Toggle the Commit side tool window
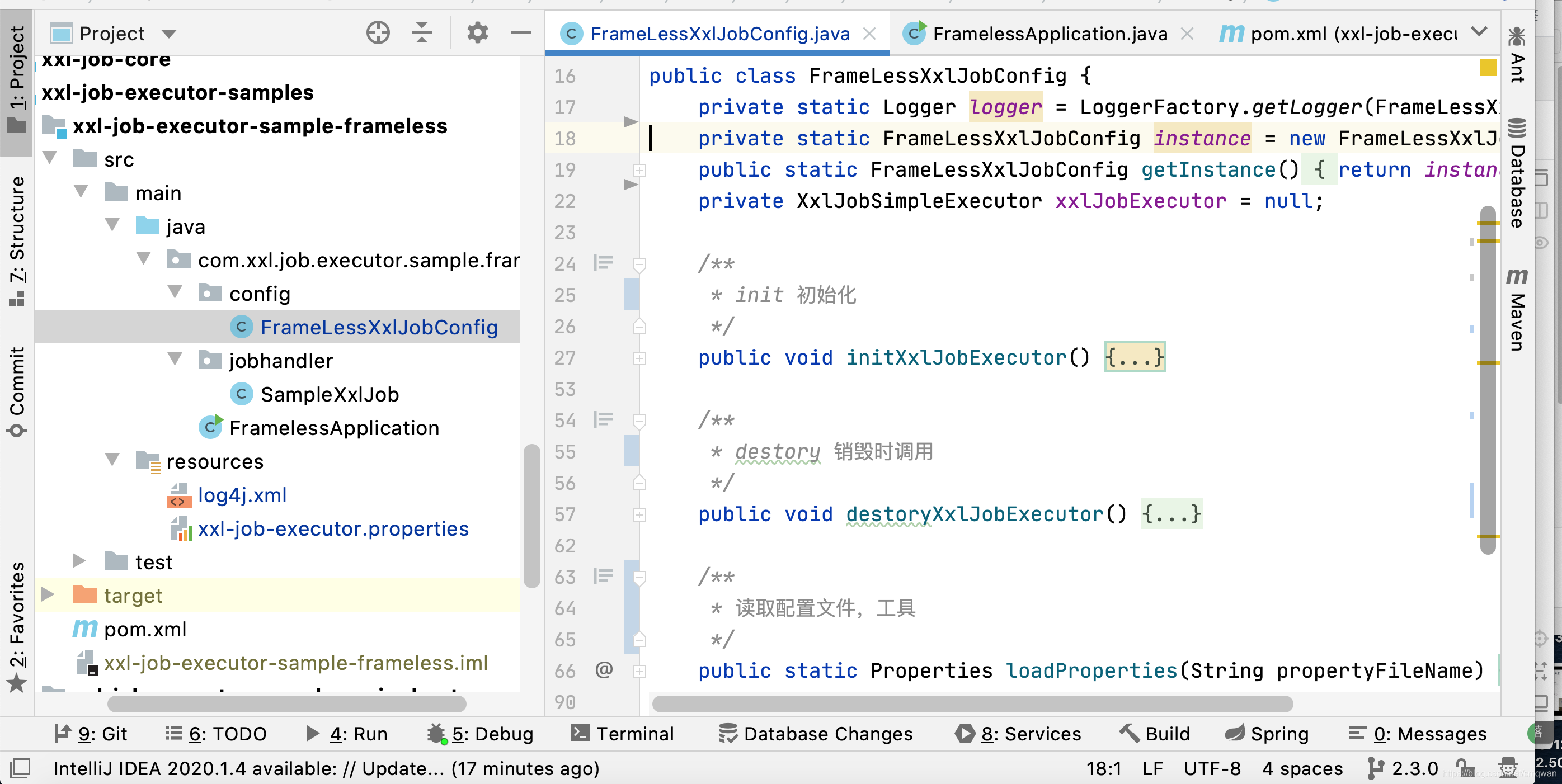This screenshot has width=1562, height=784. [x=16, y=392]
